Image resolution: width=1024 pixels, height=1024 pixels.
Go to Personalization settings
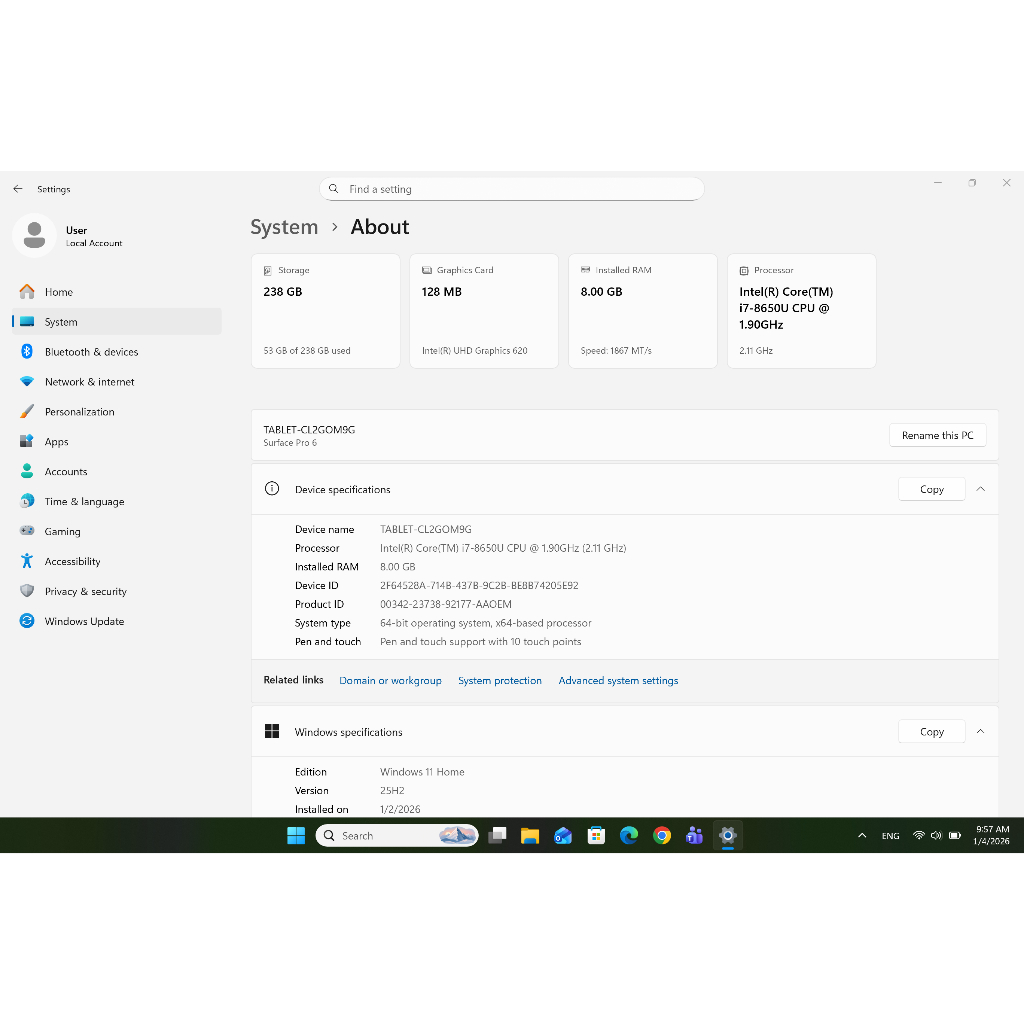tap(79, 412)
